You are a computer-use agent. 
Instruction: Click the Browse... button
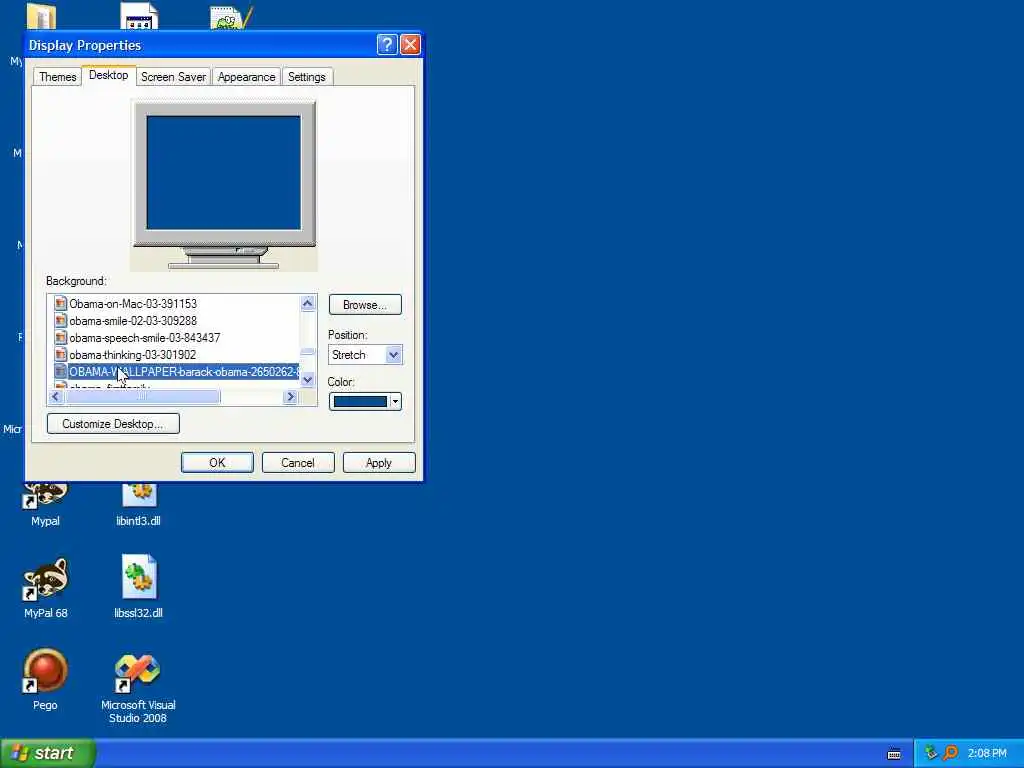coord(365,305)
